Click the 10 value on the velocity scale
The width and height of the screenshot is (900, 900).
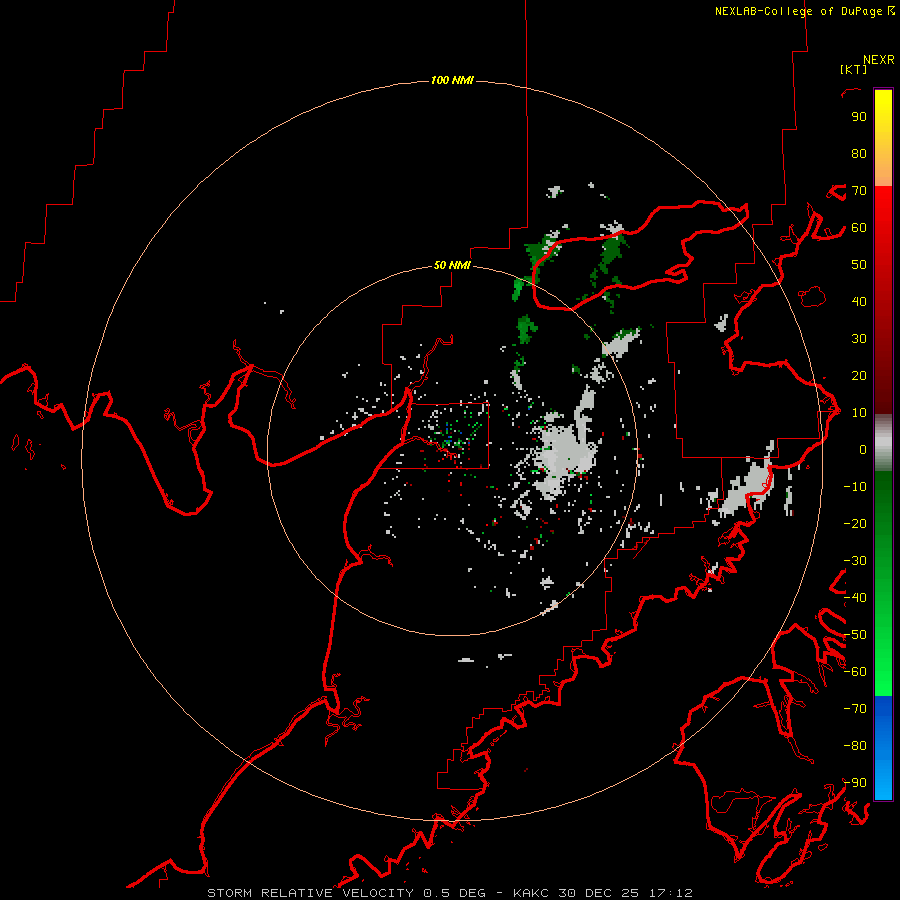click(859, 413)
